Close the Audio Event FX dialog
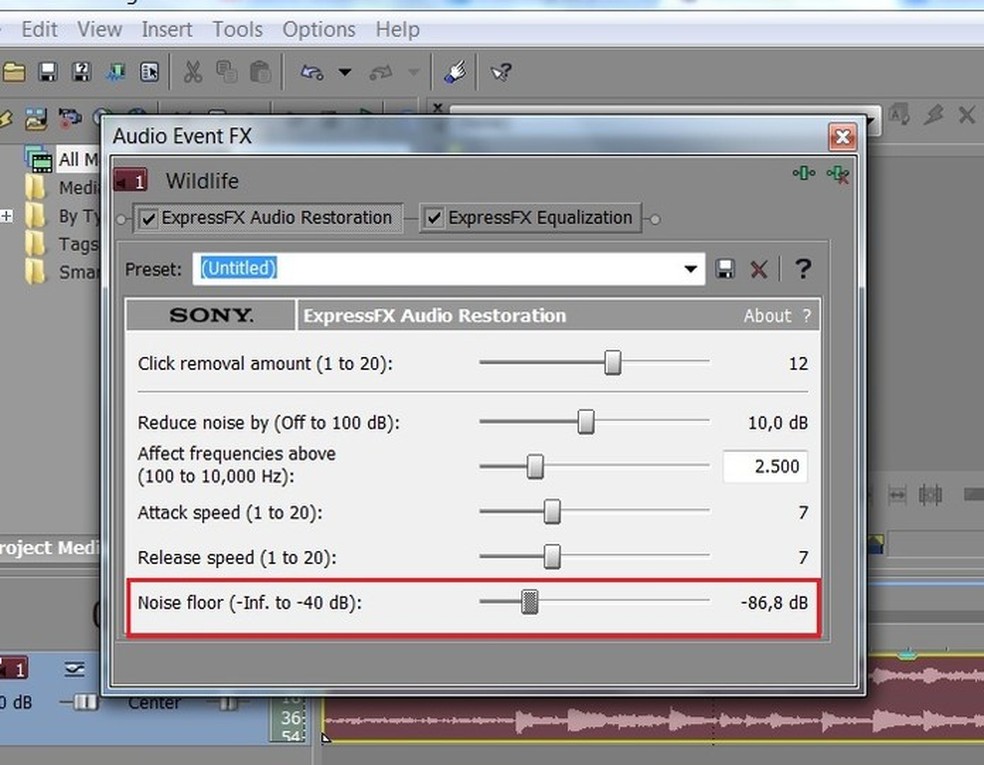The height and width of the screenshot is (765, 984). pos(842,136)
